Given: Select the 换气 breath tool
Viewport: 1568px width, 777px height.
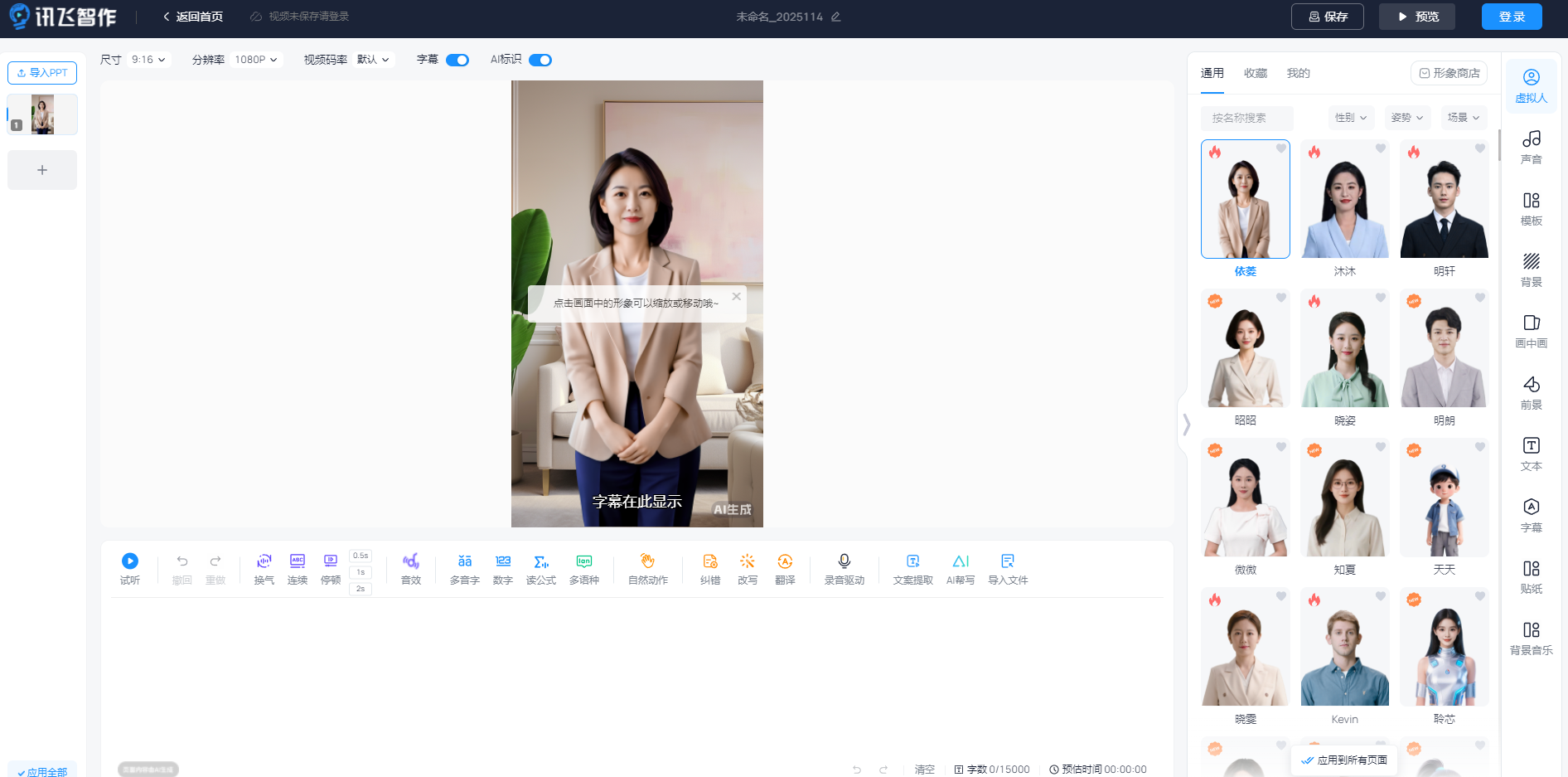Looking at the screenshot, I should 264,561.
